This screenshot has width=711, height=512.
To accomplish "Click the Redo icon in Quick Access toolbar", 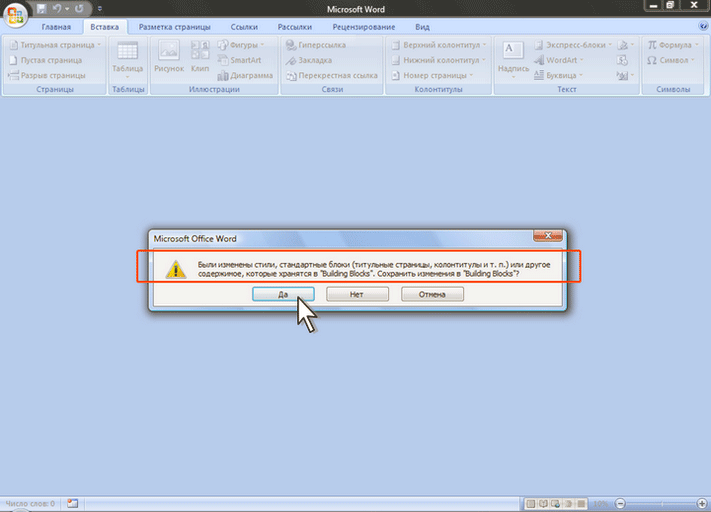I will pyautogui.click(x=79, y=9).
